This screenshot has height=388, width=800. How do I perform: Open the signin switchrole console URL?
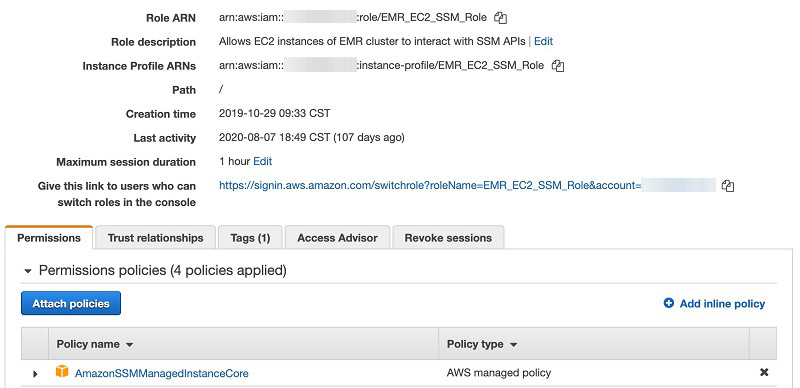coord(430,186)
